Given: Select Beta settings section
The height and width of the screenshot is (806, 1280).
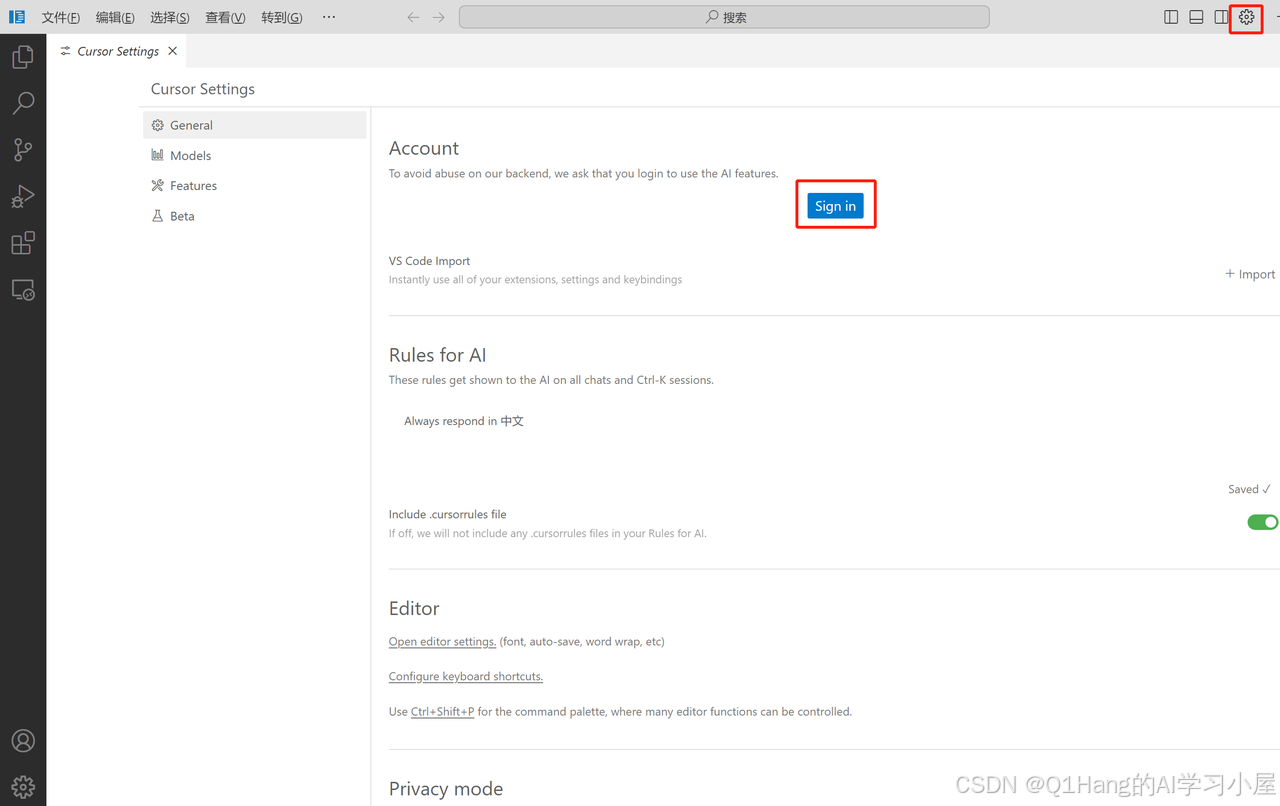Looking at the screenshot, I should [255, 215].
